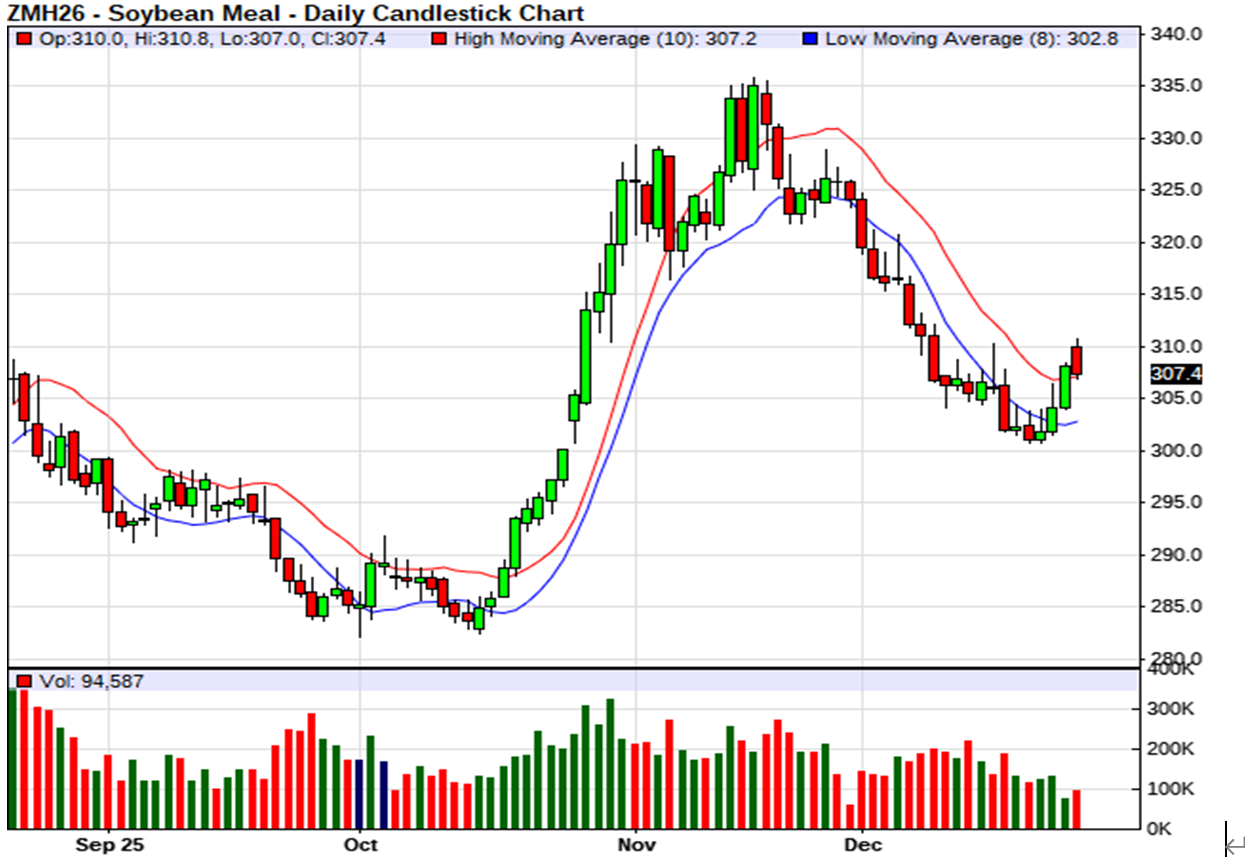Click the 280.0 price axis label
Image resolution: width=1245 pixels, height=857 pixels.
coord(1177,658)
